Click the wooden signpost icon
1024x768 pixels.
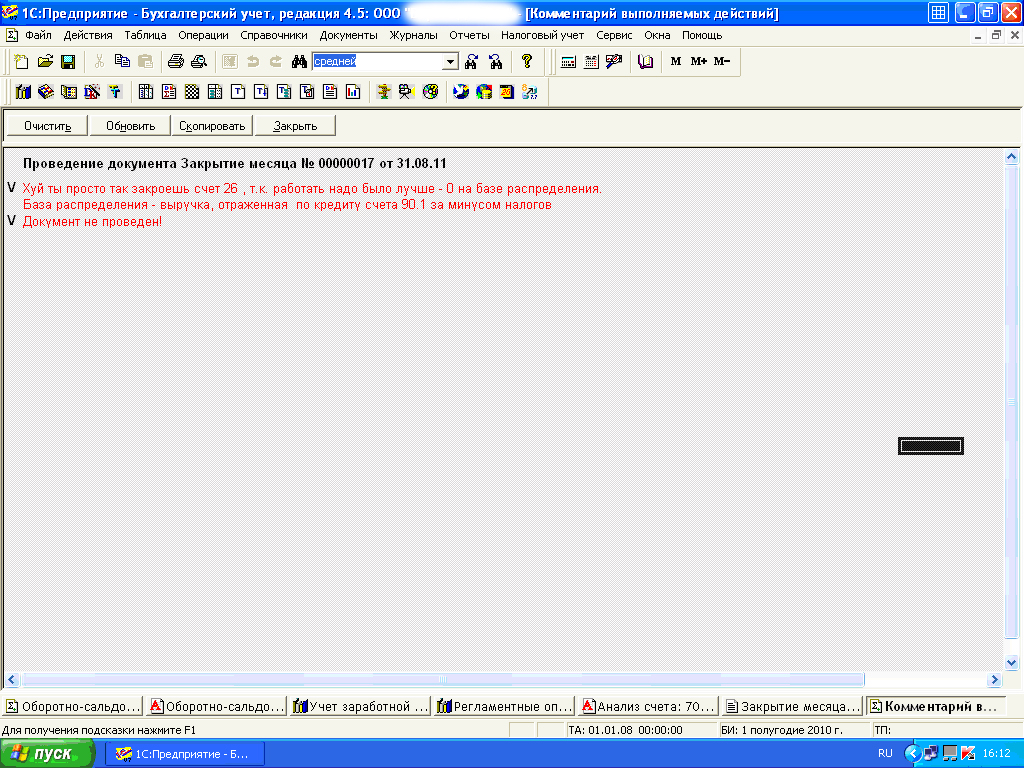384,91
